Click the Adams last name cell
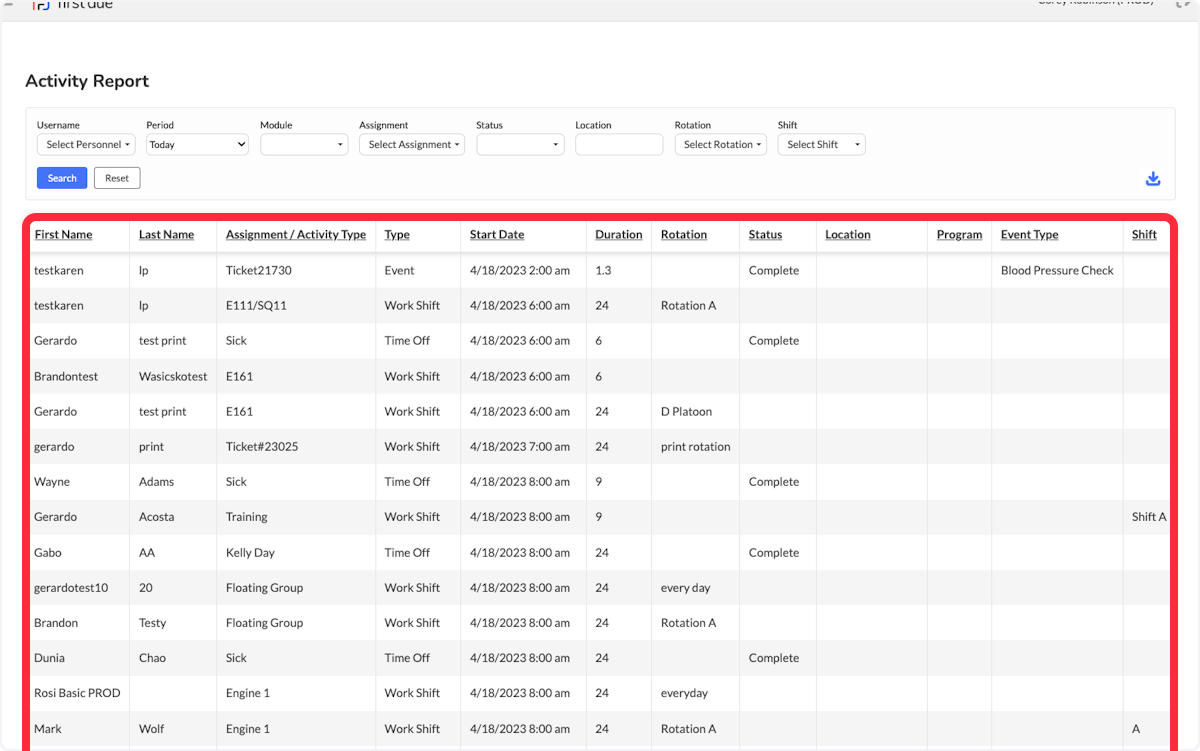 click(157, 482)
